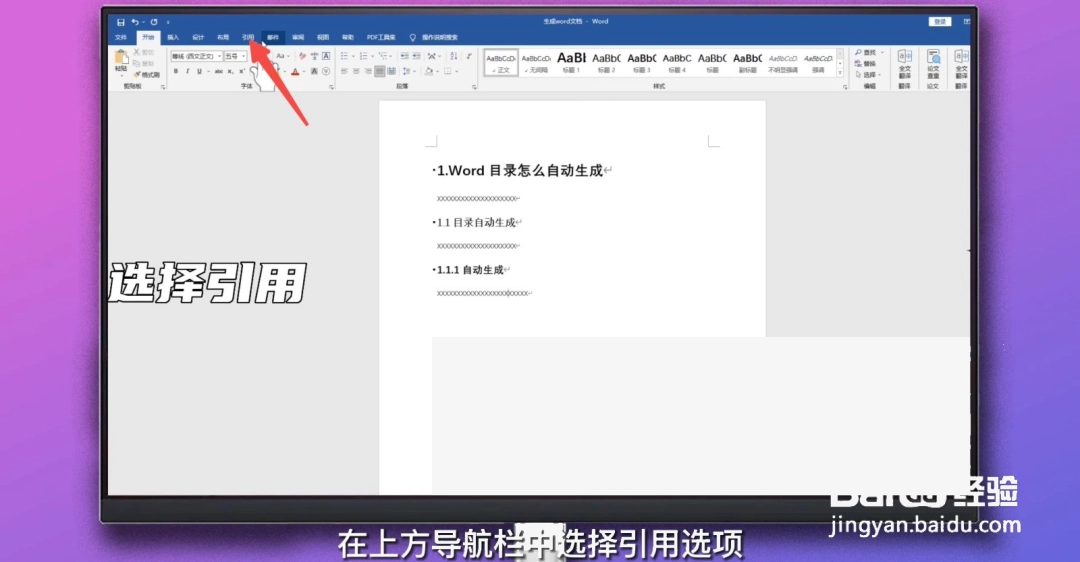1080x562 pixels.
Task: Open the 文件 (File) tab
Action: 121,37
